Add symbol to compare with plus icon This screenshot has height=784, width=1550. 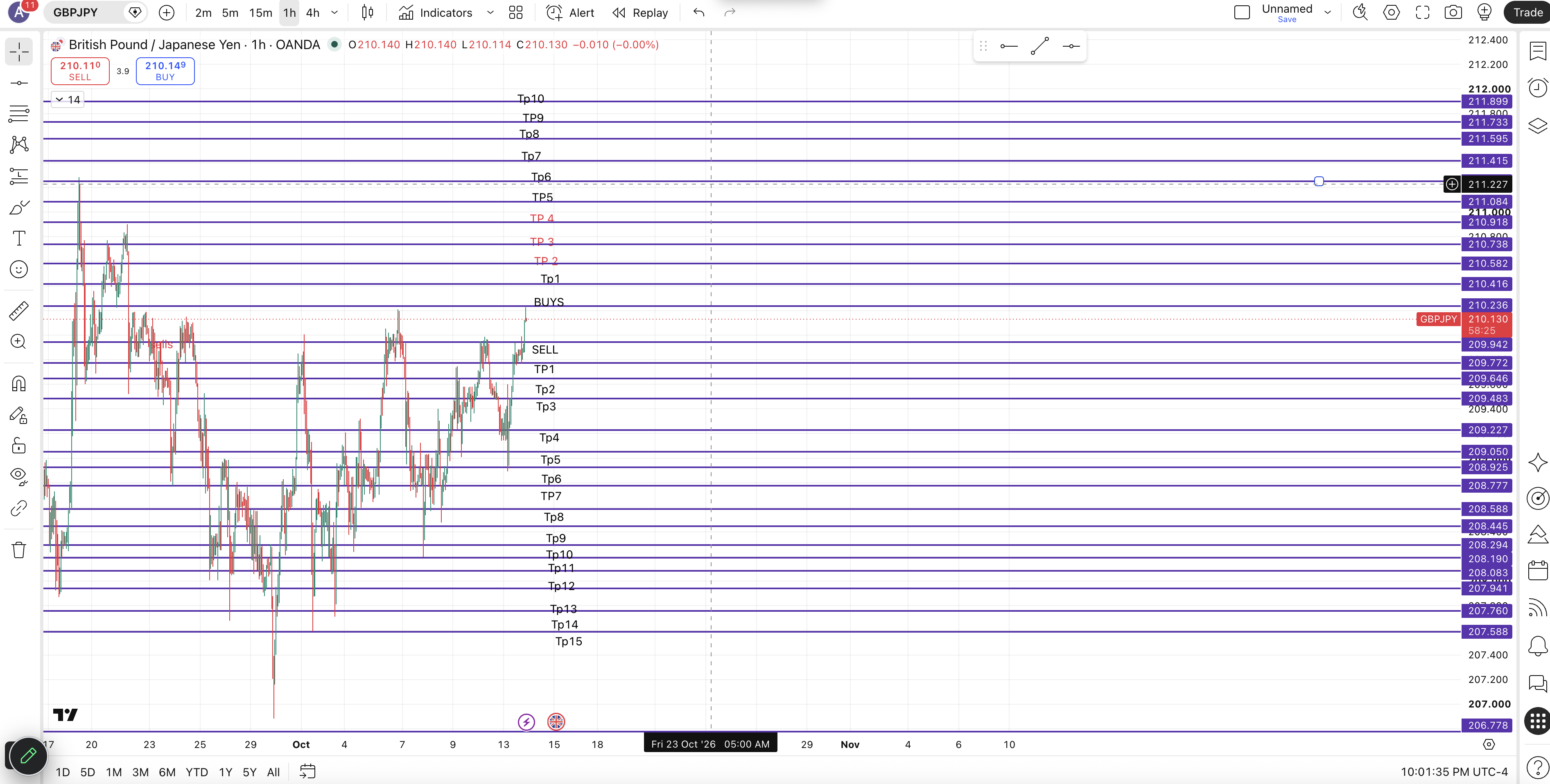(167, 13)
